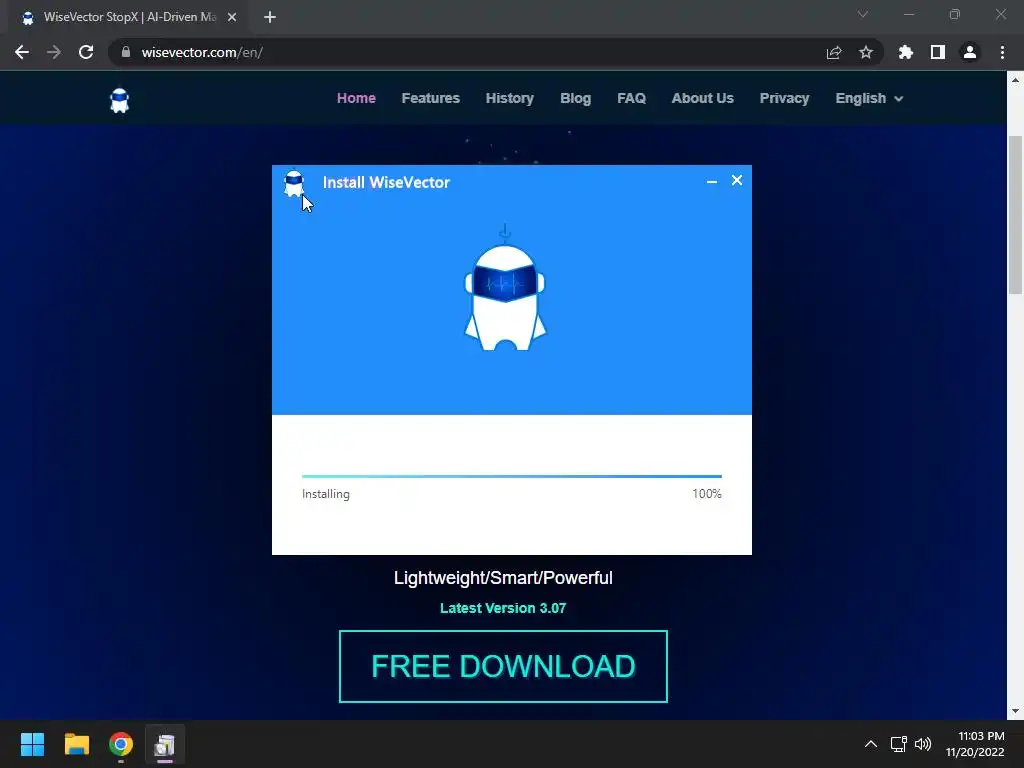This screenshot has width=1024, height=768.
Task: Click the 'Installing' status text
Action: [x=325, y=494]
